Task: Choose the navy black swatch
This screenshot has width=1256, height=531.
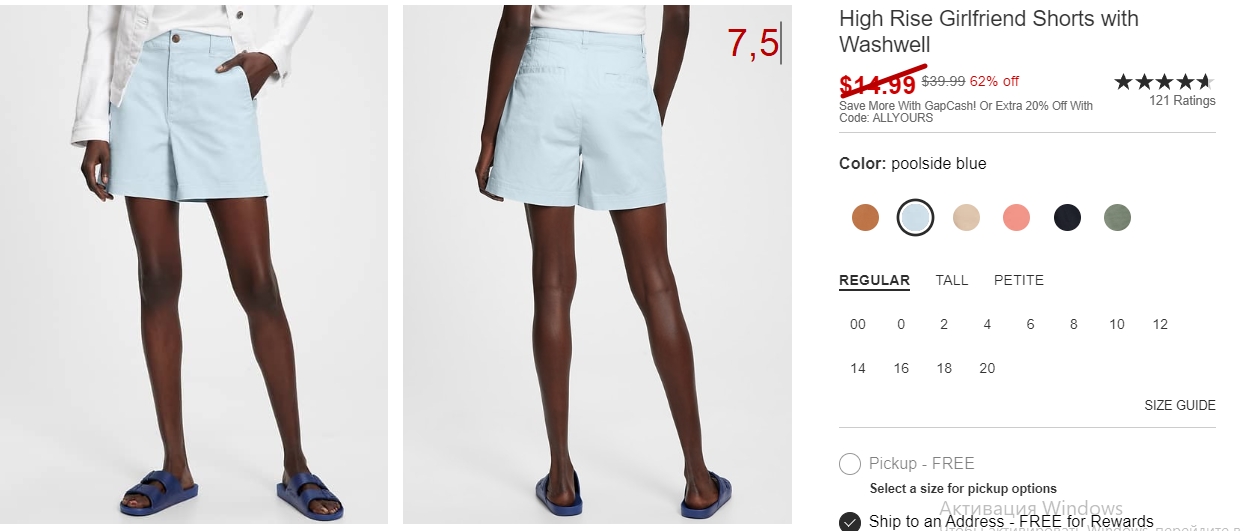Action: pyautogui.click(x=1067, y=217)
